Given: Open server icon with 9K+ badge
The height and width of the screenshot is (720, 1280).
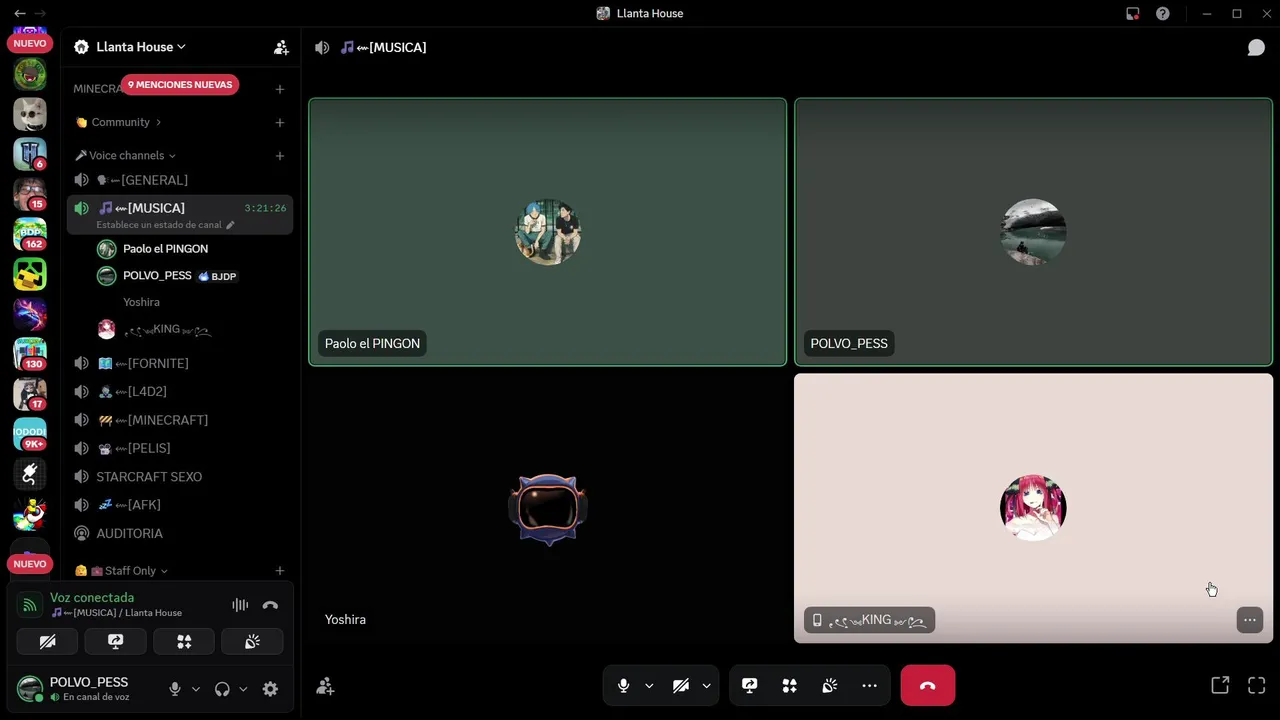Looking at the screenshot, I should click(x=30, y=434).
